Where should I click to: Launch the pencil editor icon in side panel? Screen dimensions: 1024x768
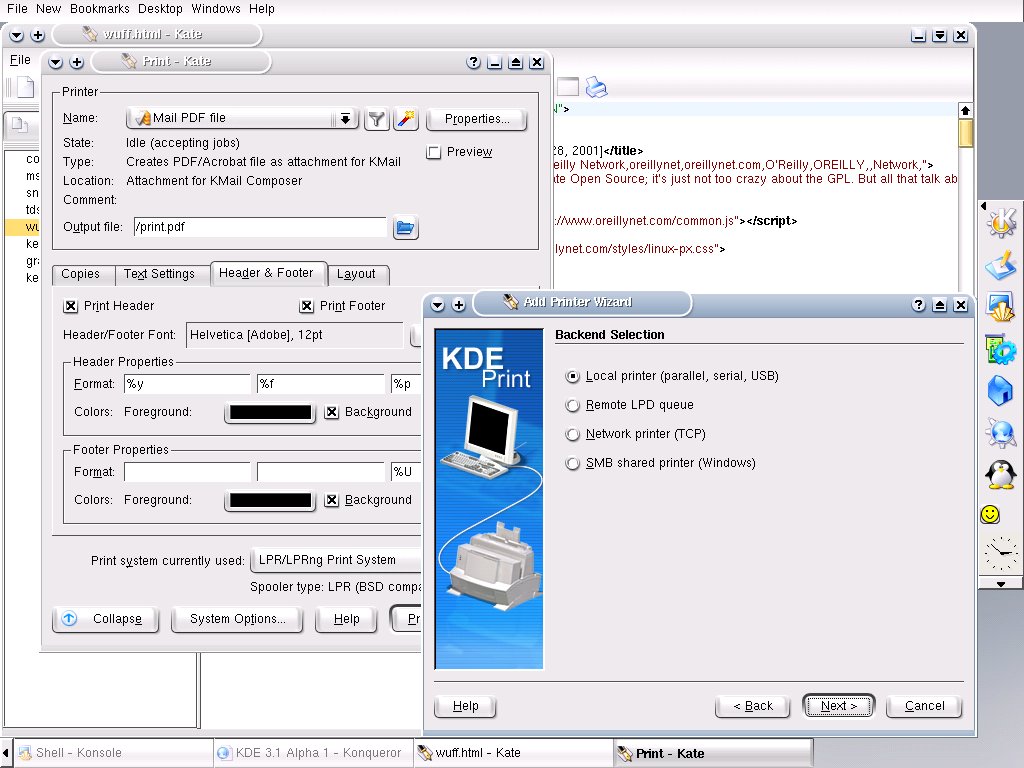(x=1000, y=265)
